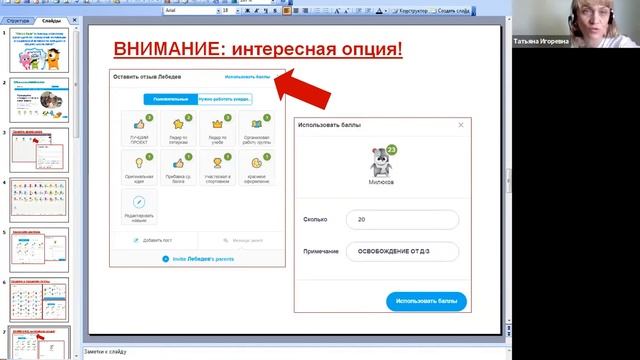Toggle underline formatting in toolbar
Image resolution: width=640 pixels, height=360 pixels.
click(266, 11)
